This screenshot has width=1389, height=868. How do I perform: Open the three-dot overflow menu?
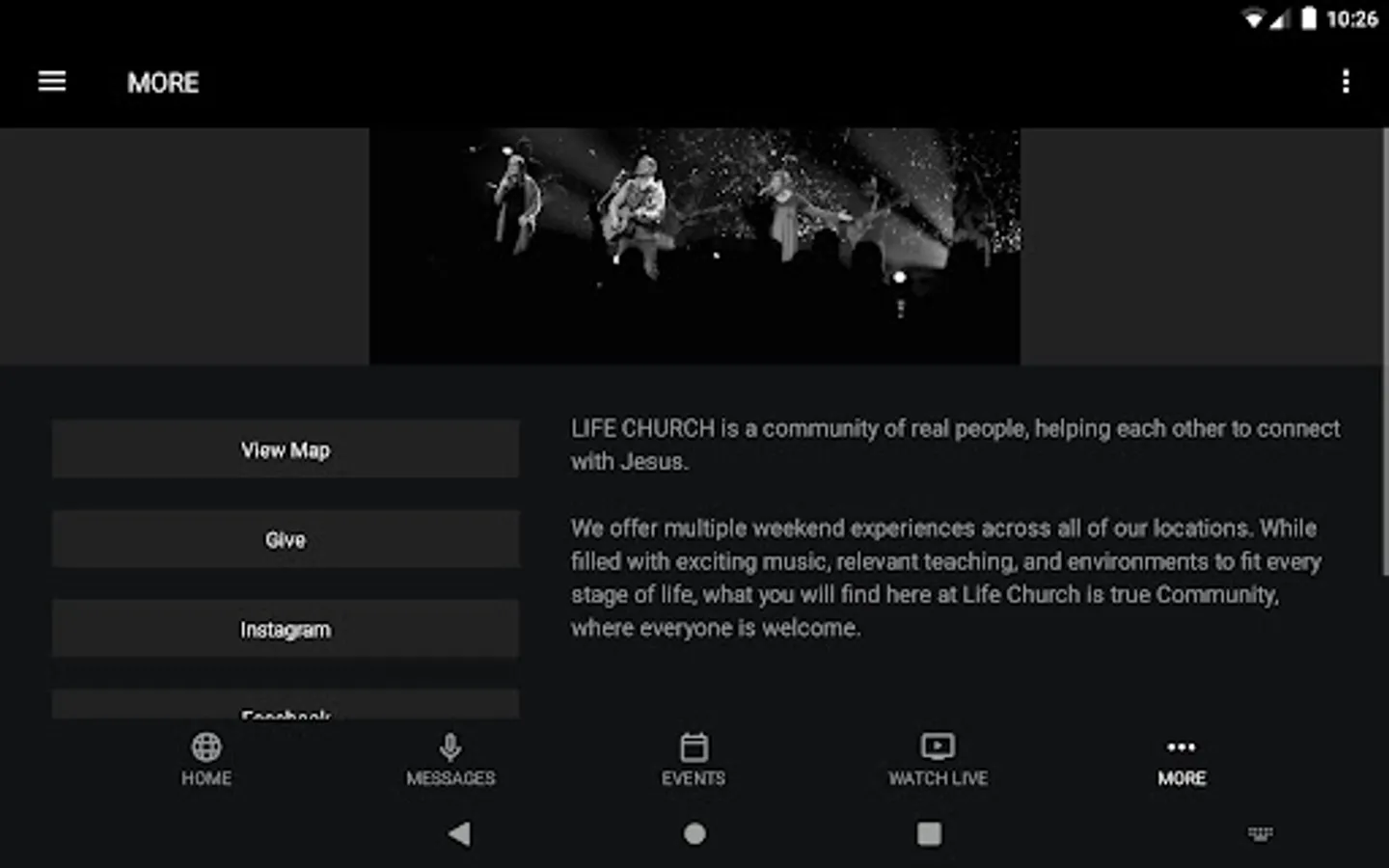(1346, 82)
